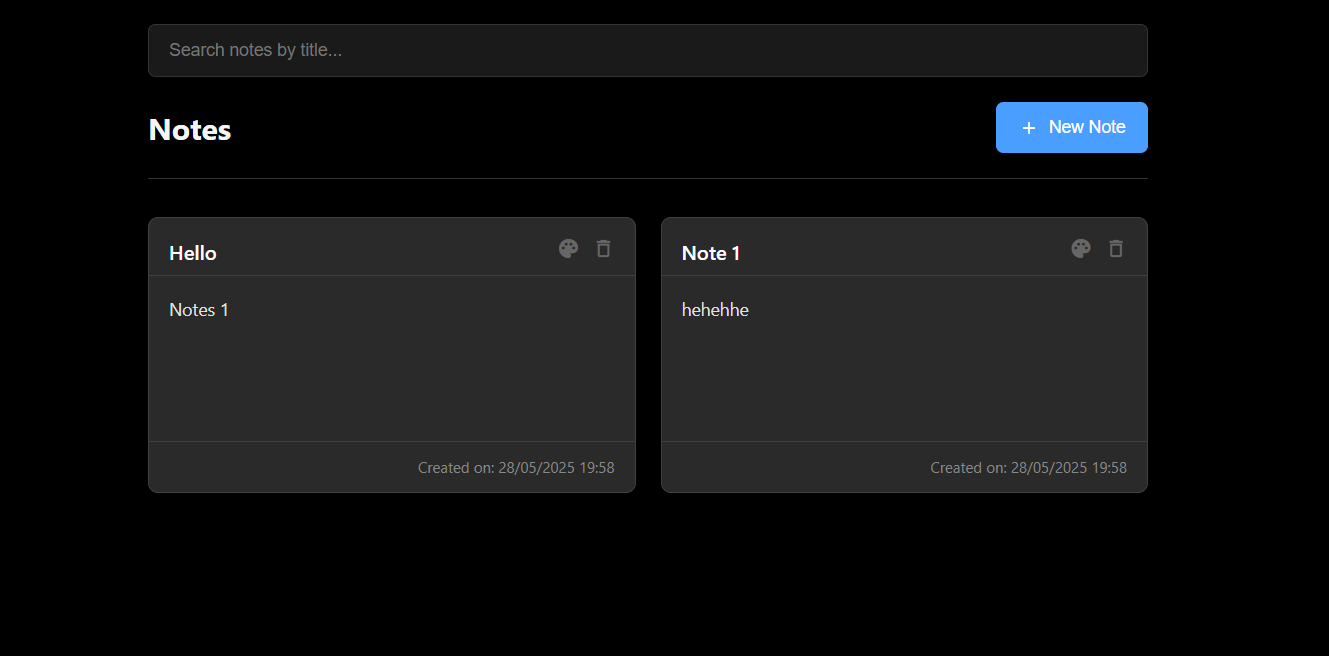
Task: Focus the Search notes by title field
Action: [x=648, y=50]
